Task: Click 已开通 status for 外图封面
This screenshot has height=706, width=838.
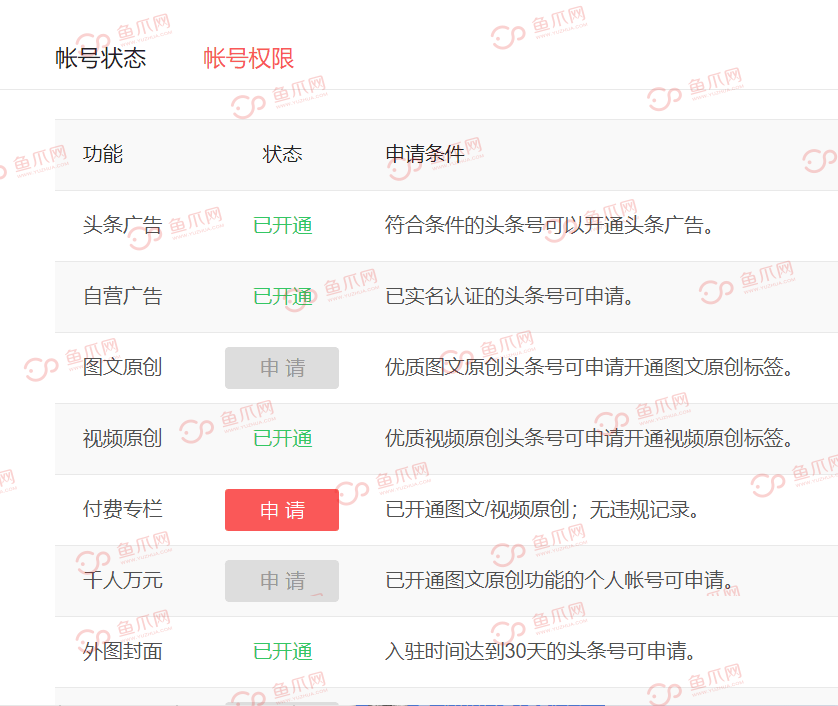Action: (x=283, y=651)
